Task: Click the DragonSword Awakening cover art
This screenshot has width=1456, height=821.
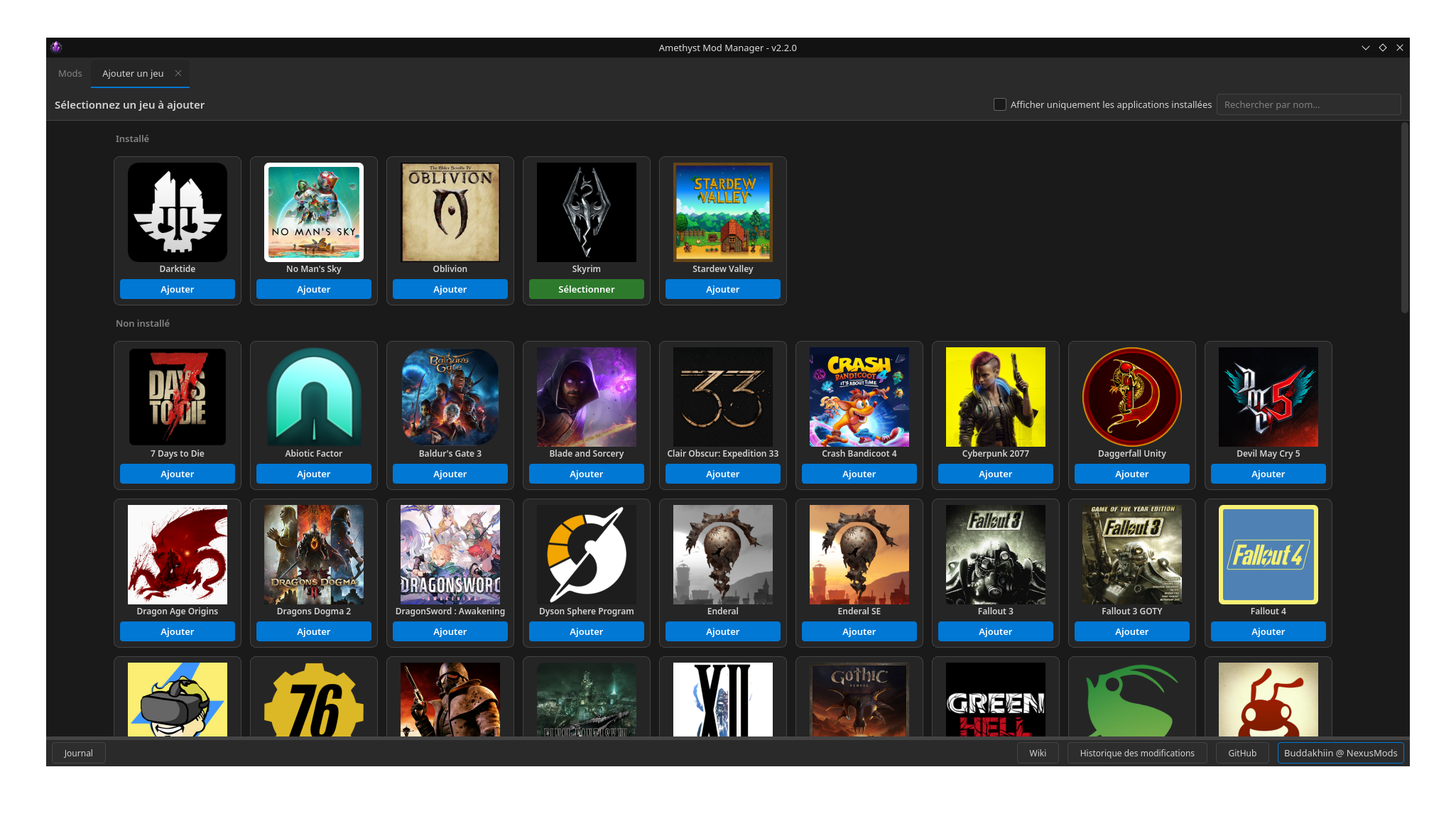Action: (x=450, y=555)
